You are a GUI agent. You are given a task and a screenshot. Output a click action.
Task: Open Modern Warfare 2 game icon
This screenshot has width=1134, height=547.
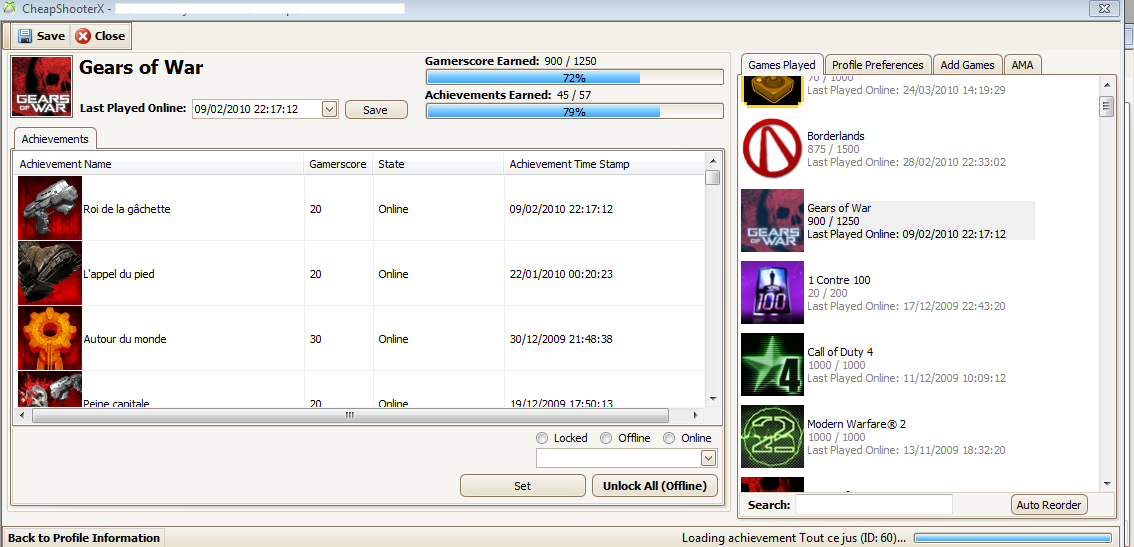[772, 436]
